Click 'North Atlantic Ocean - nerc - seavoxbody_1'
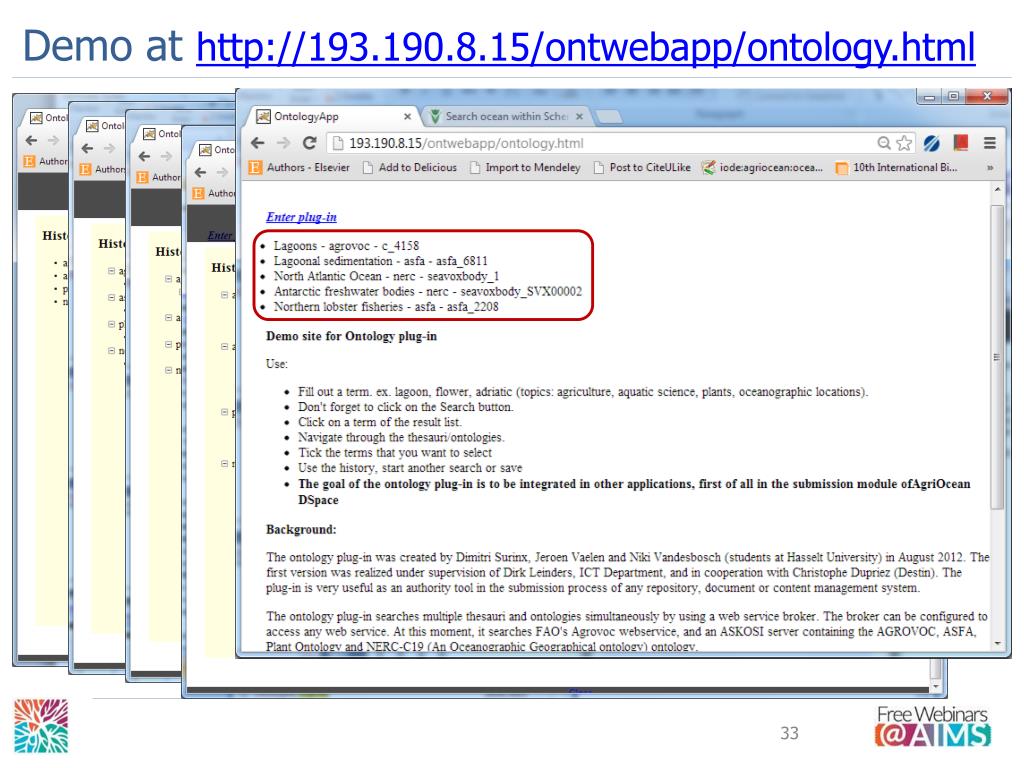 tap(386, 276)
